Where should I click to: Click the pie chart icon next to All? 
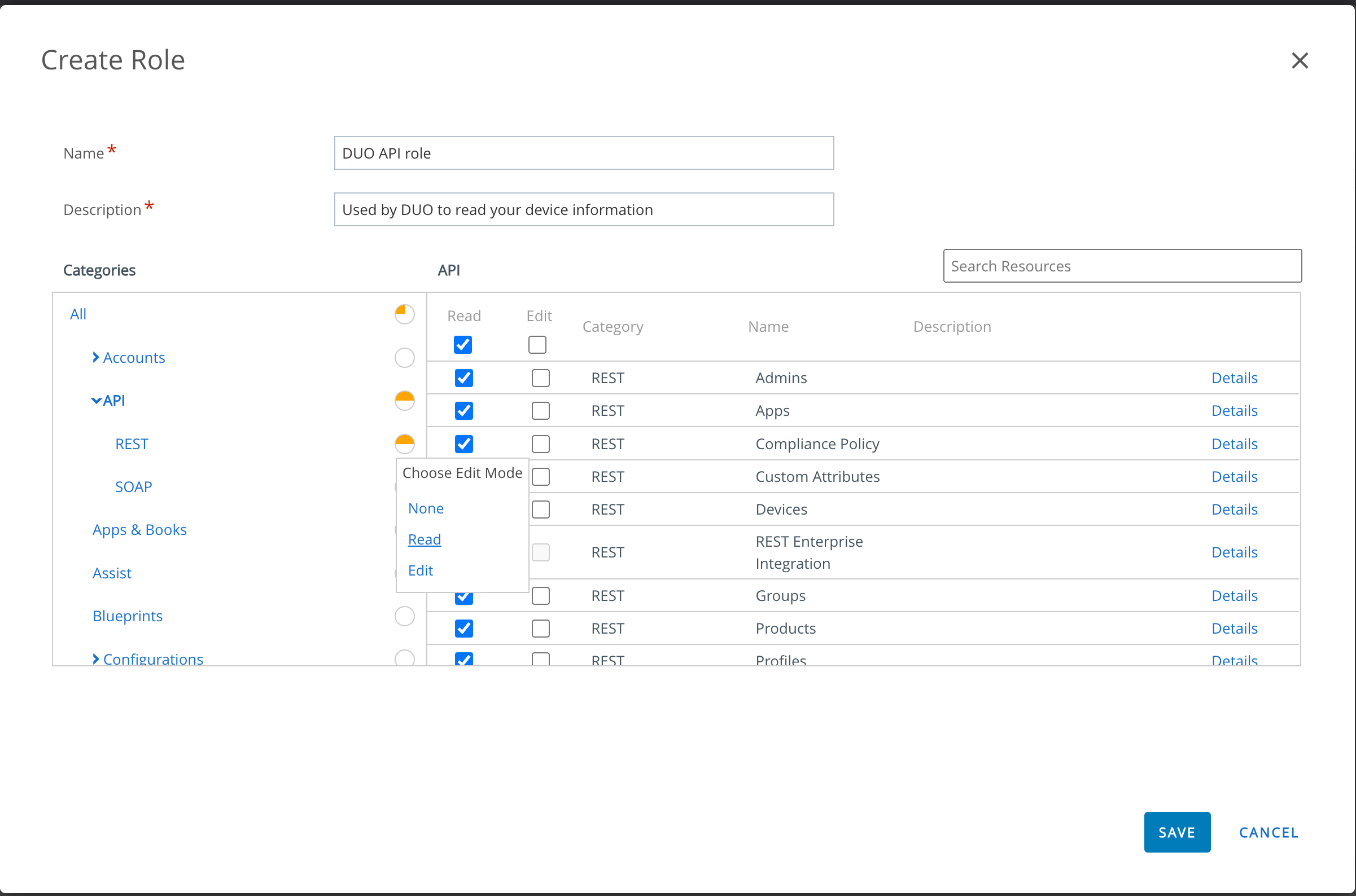click(404, 314)
